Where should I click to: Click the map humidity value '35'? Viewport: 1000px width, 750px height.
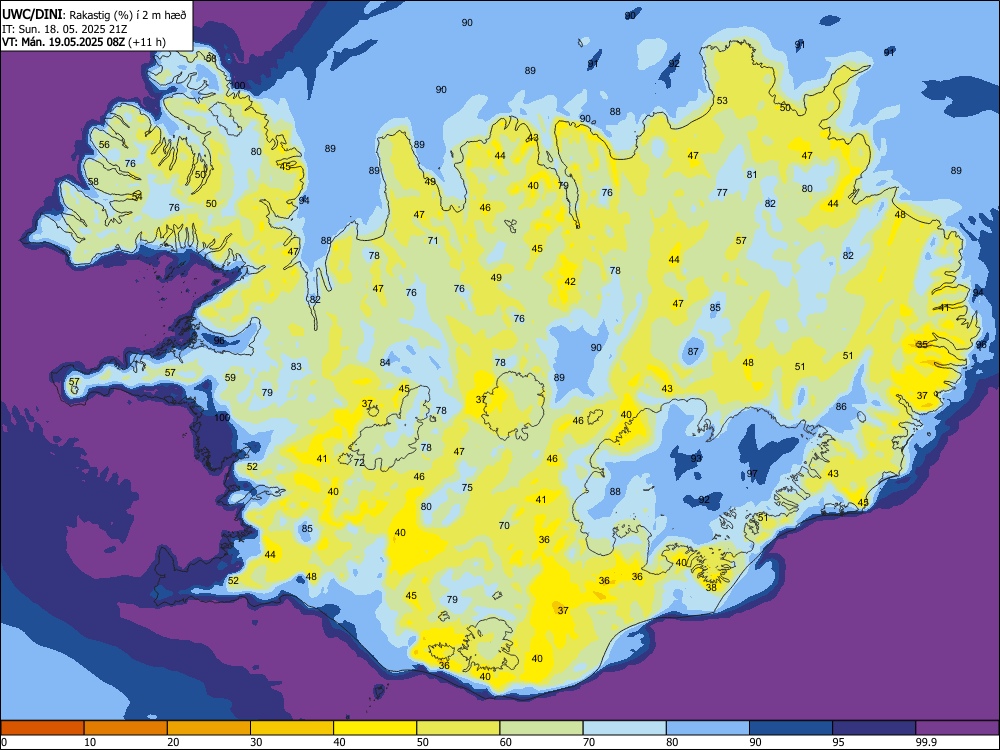tap(922, 344)
